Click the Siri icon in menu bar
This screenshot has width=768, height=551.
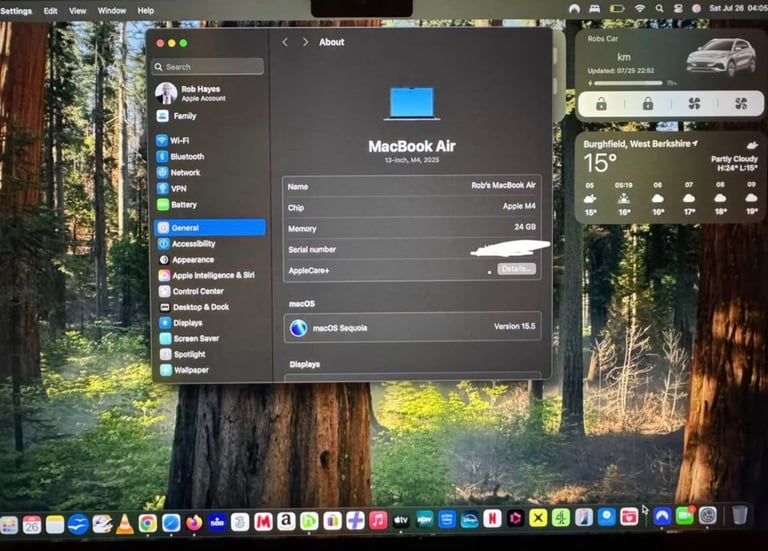696,8
